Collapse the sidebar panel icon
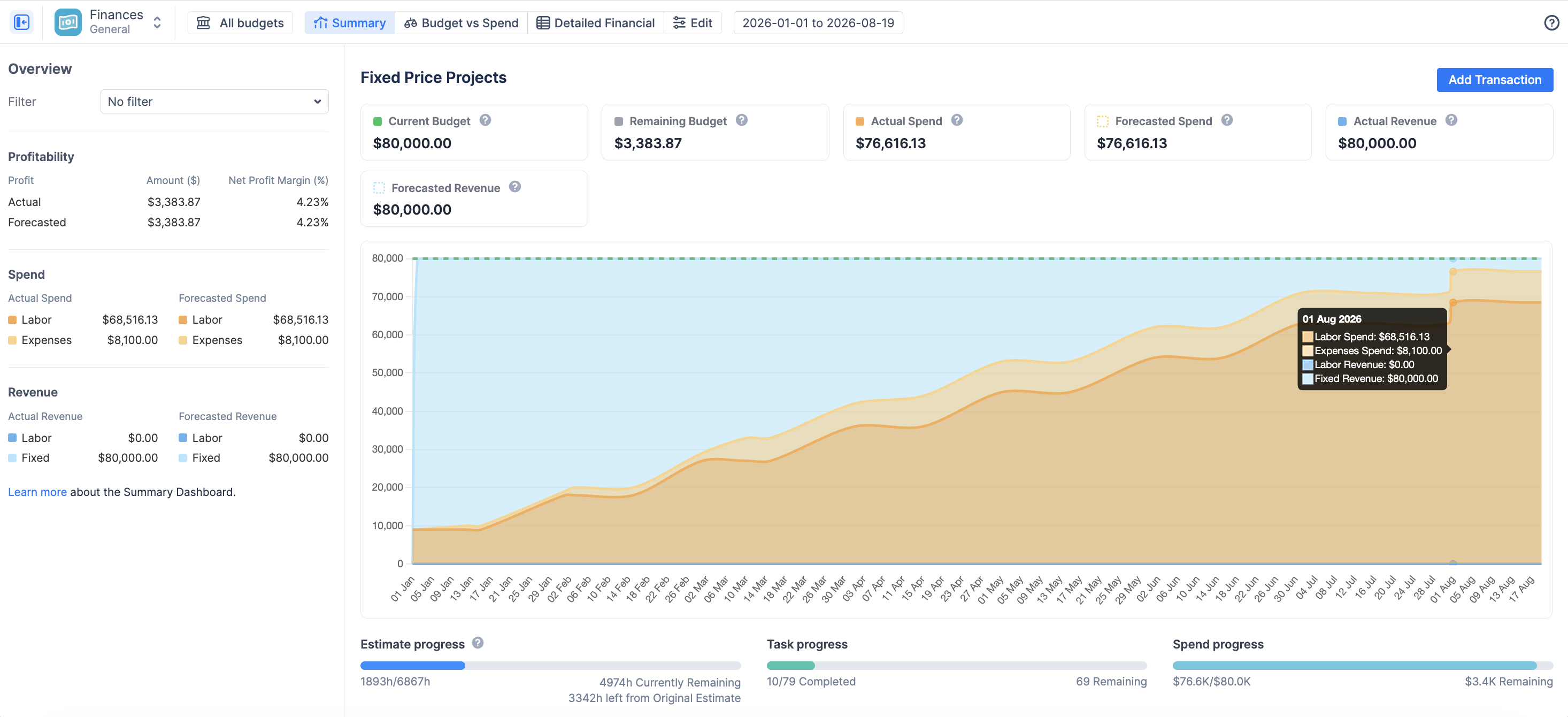This screenshot has width=1568, height=717. pyautogui.click(x=22, y=22)
